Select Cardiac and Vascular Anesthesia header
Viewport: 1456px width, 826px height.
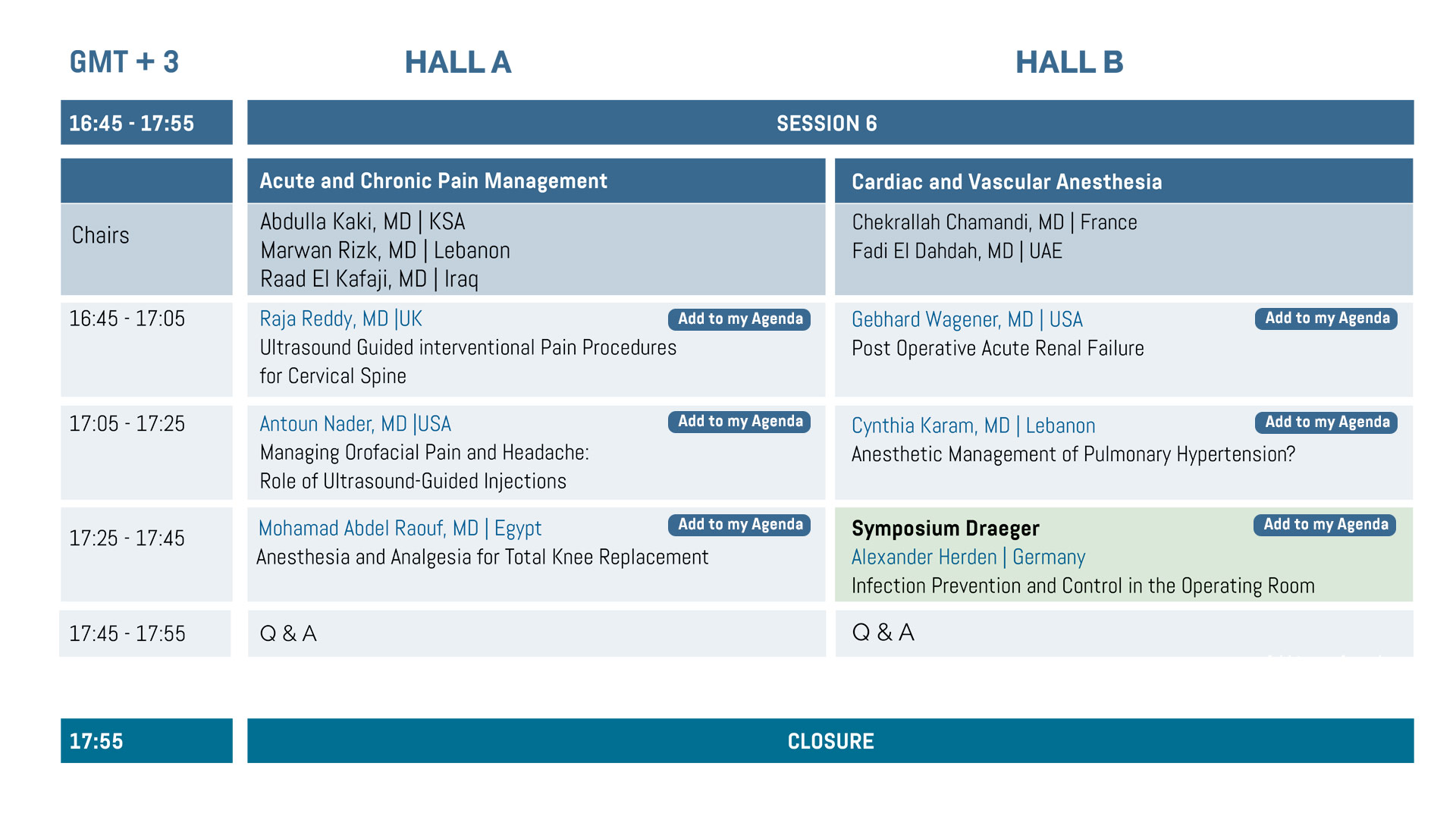(x=1124, y=181)
